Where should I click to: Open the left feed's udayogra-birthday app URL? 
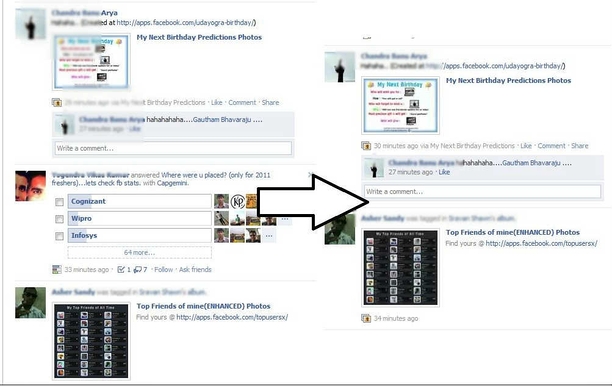point(186,23)
